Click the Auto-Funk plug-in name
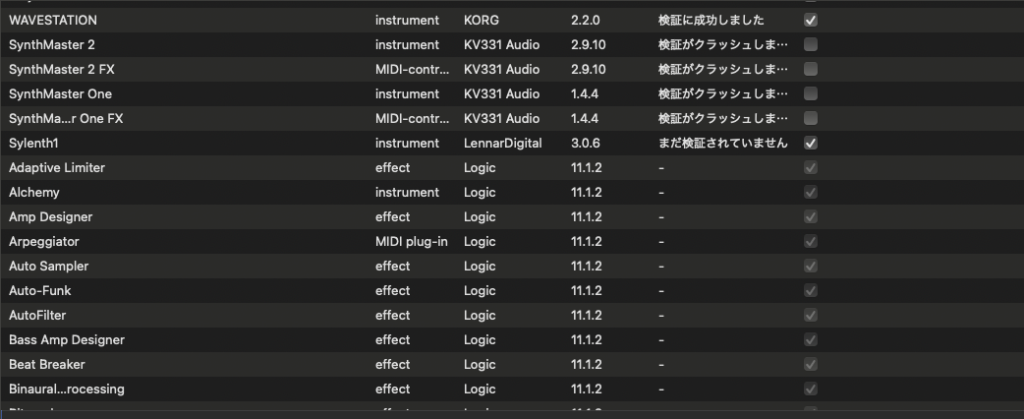Image resolution: width=1024 pixels, height=419 pixels. (40, 291)
